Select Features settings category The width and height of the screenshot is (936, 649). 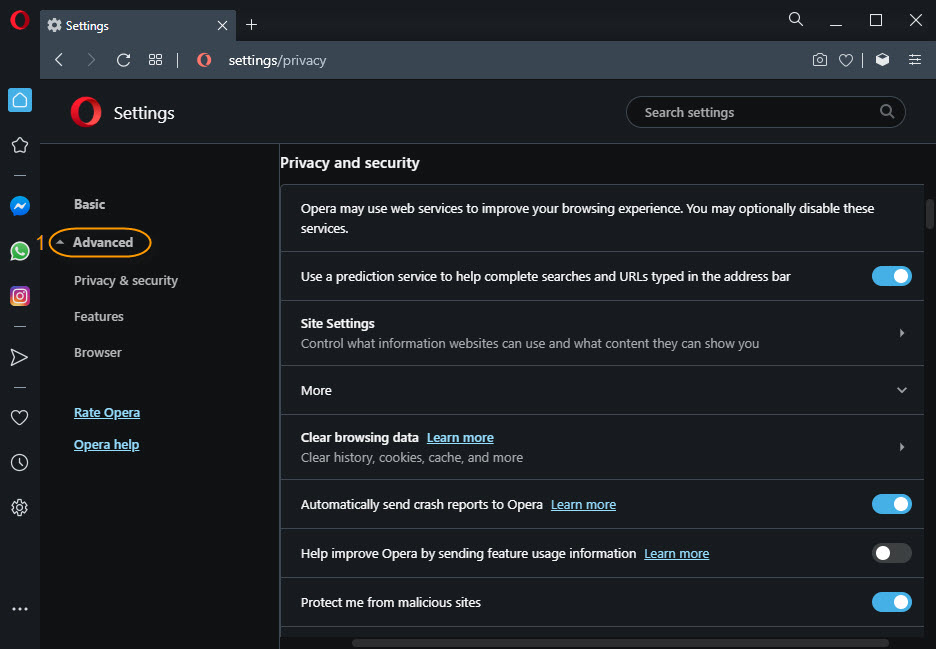point(98,316)
